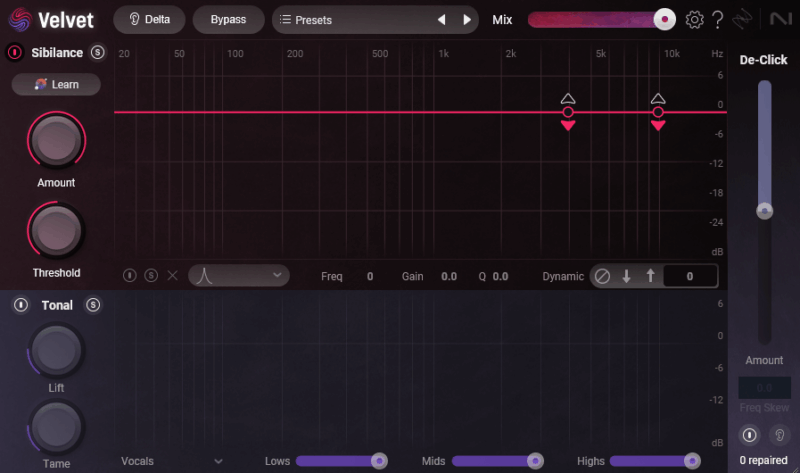Disable Dynamic mode with the slash-circle icon
The width and height of the screenshot is (800, 473).
pos(602,276)
